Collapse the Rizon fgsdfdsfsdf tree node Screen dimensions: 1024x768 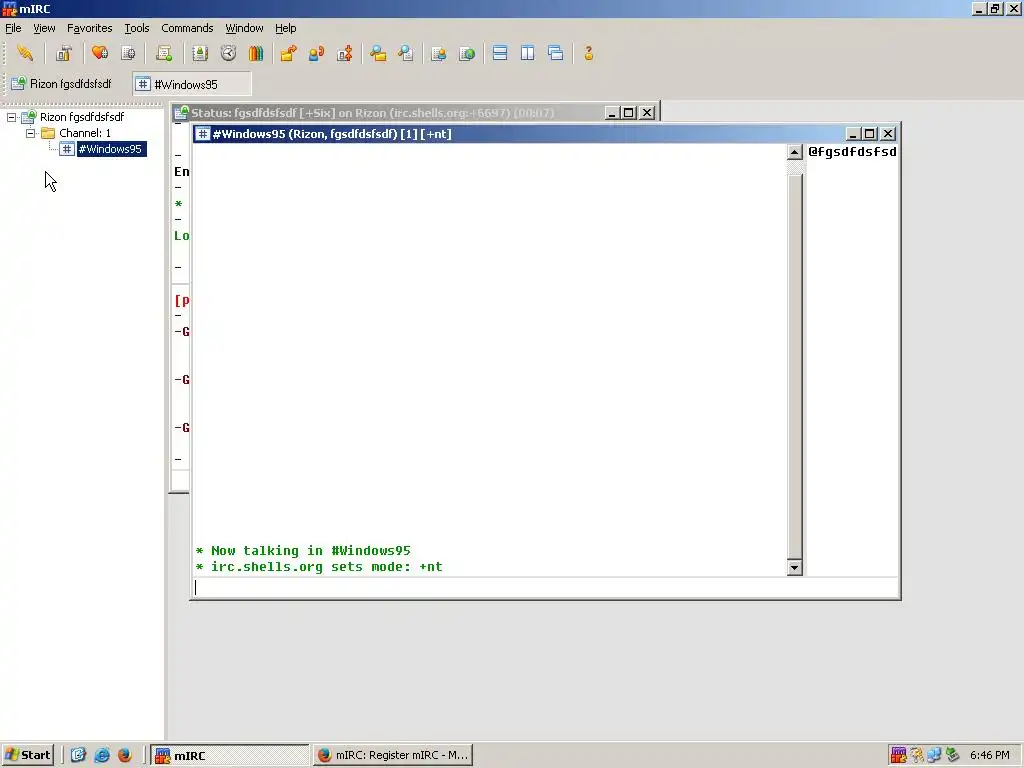[x=12, y=118]
